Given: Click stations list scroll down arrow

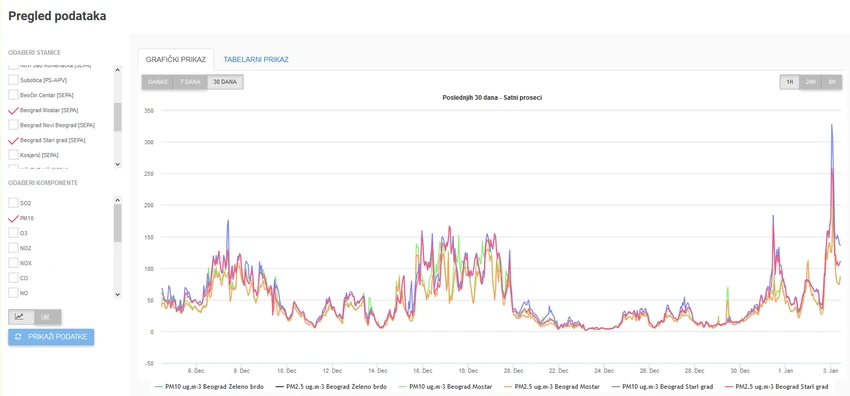Looking at the screenshot, I should [x=118, y=164].
